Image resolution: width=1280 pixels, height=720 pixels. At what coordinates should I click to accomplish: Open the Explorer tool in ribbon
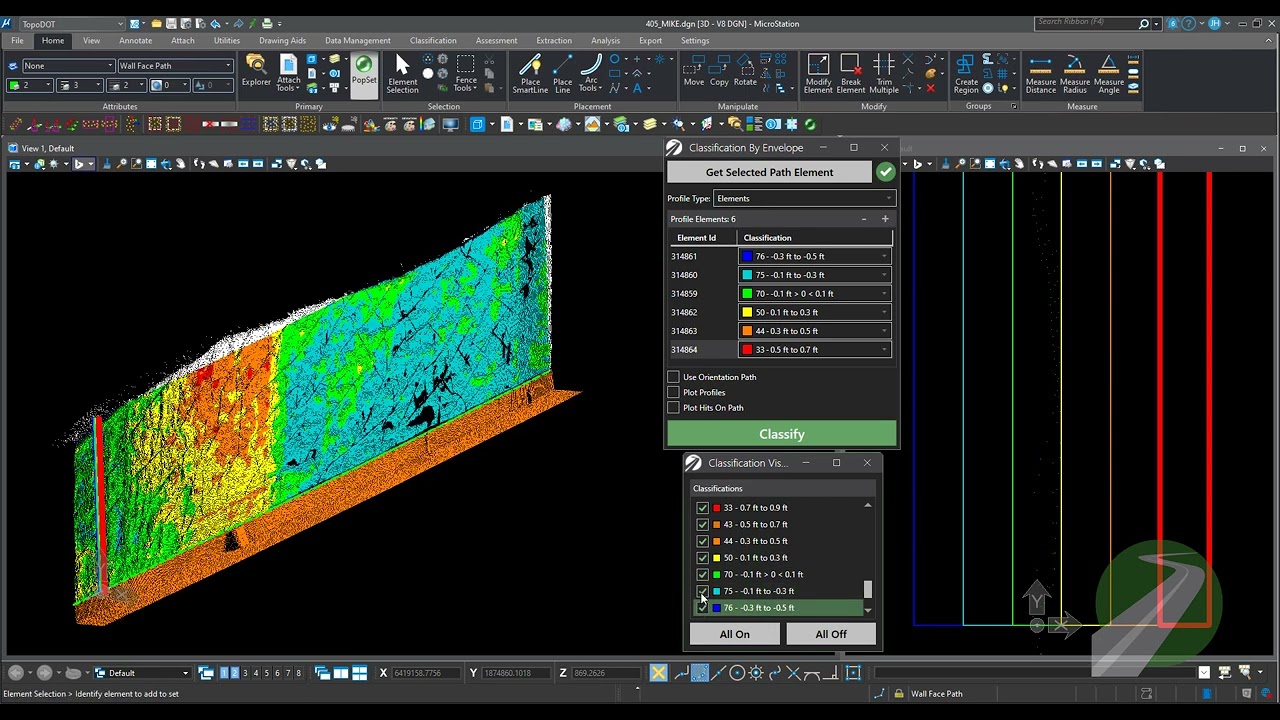coord(256,72)
